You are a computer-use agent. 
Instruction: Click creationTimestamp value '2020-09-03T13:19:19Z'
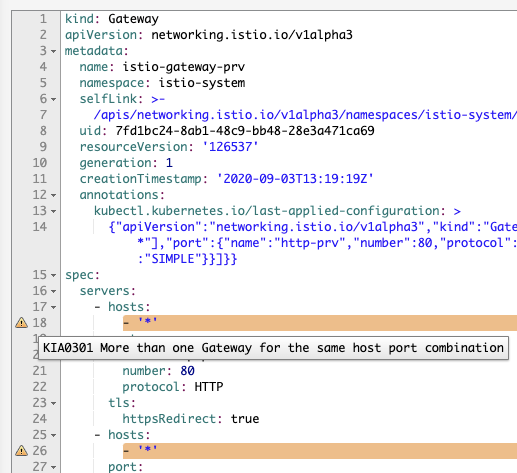[x=295, y=179]
